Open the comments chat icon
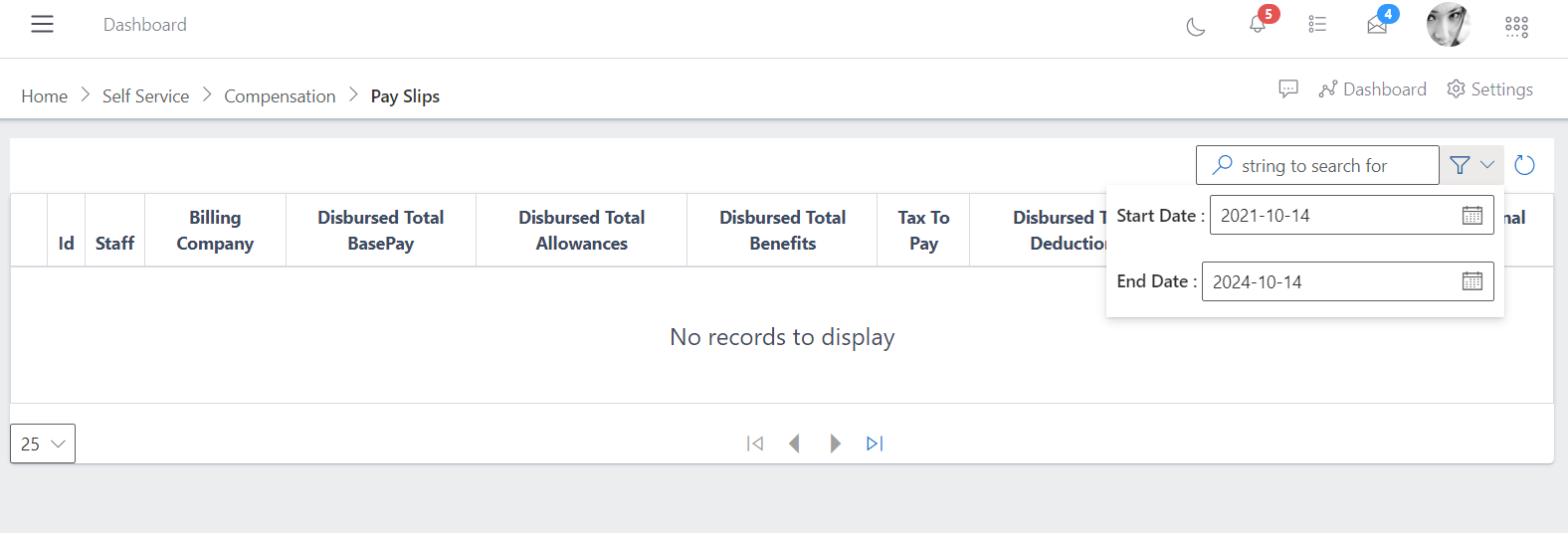Image resolution: width=1568 pixels, height=533 pixels. pyautogui.click(x=1288, y=89)
